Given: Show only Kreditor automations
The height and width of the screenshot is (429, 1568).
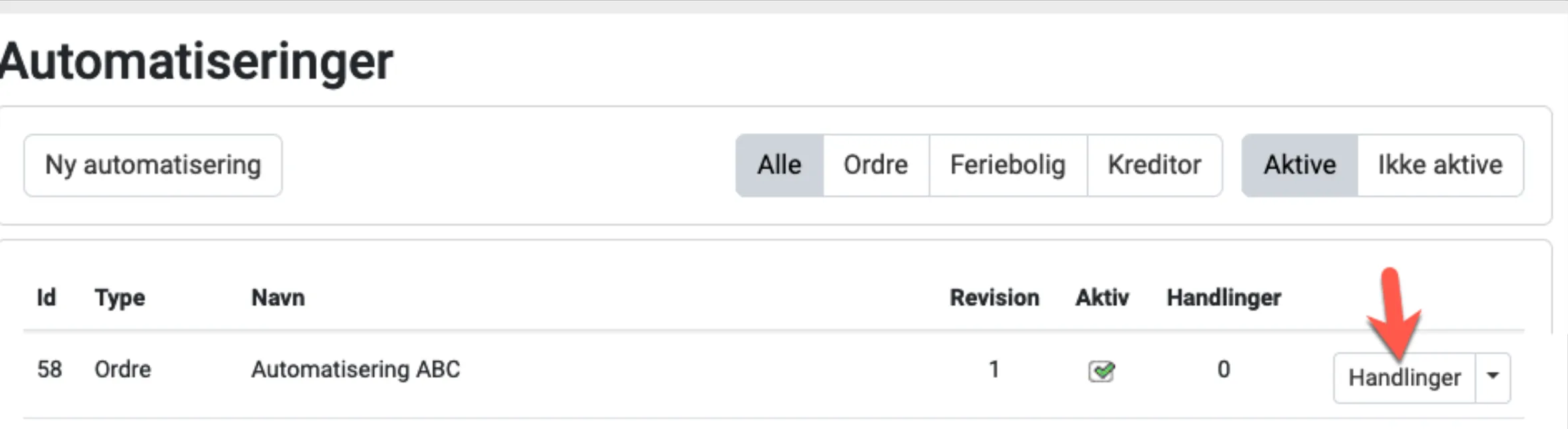Looking at the screenshot, I should [x=1155, y=165].
